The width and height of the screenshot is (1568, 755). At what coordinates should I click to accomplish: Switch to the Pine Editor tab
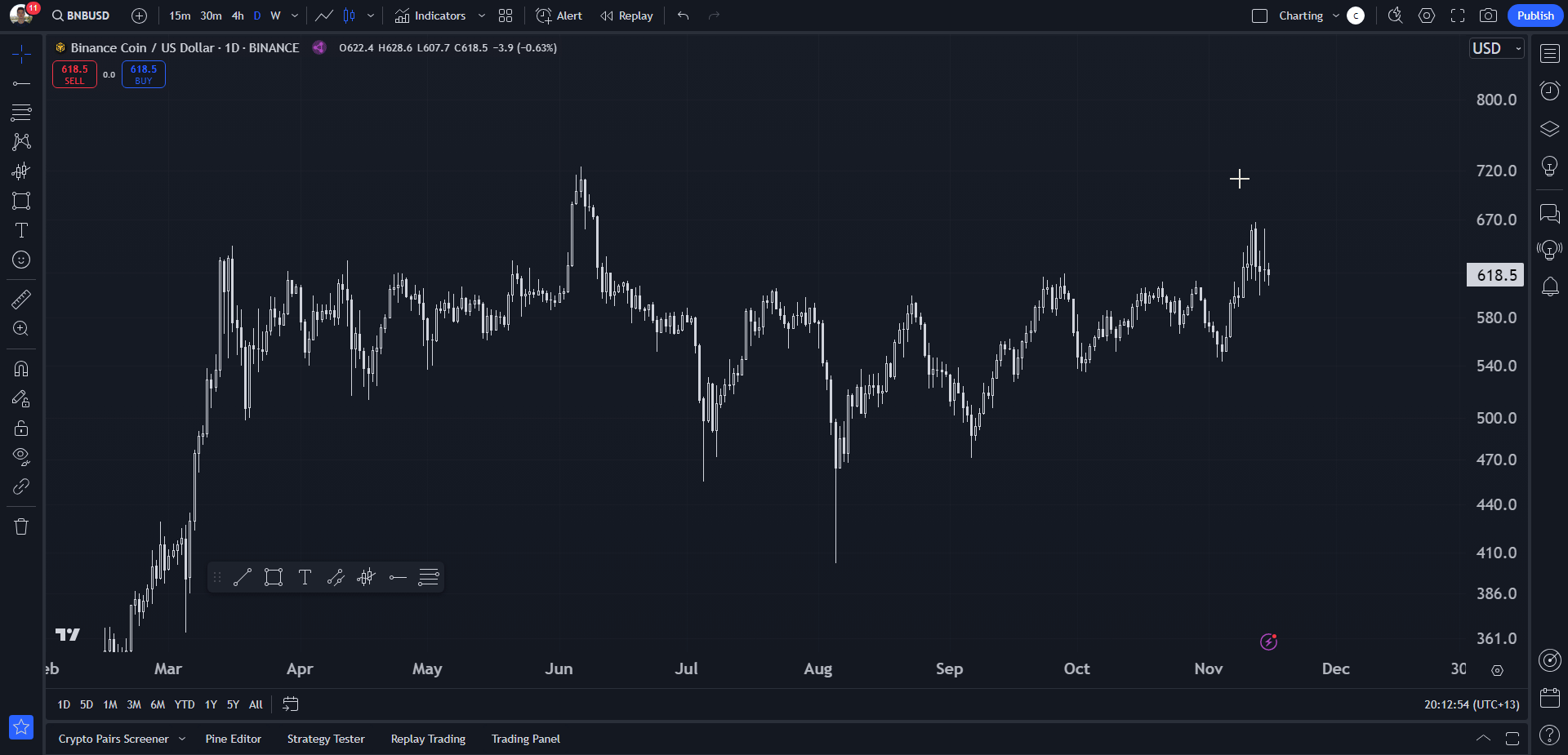point(234,739)
